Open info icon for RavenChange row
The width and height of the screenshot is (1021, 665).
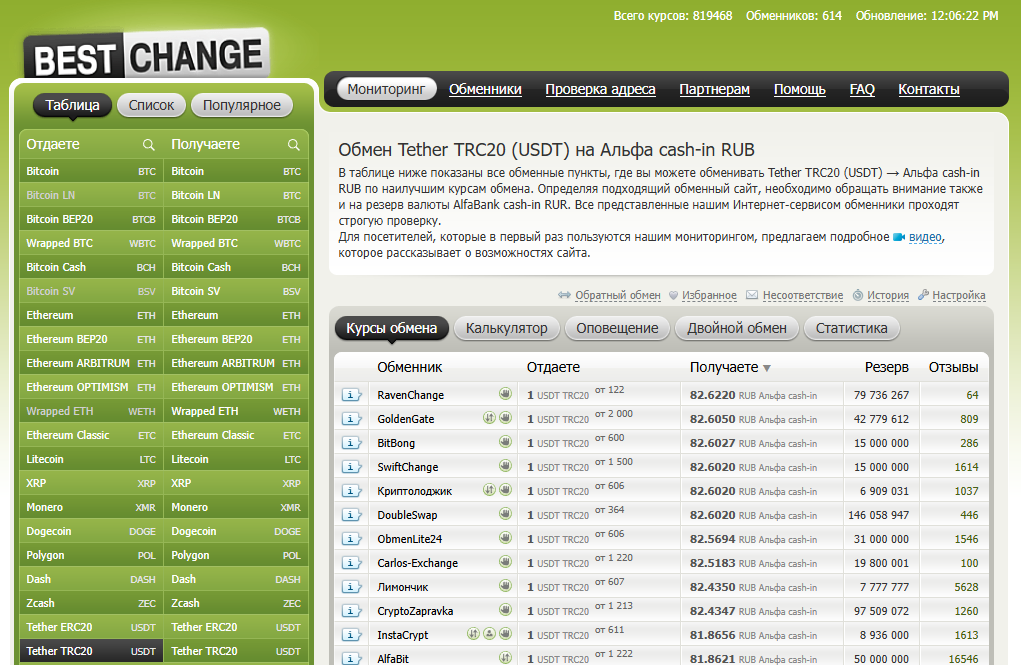pyautogui.click(x=352, y=395)
